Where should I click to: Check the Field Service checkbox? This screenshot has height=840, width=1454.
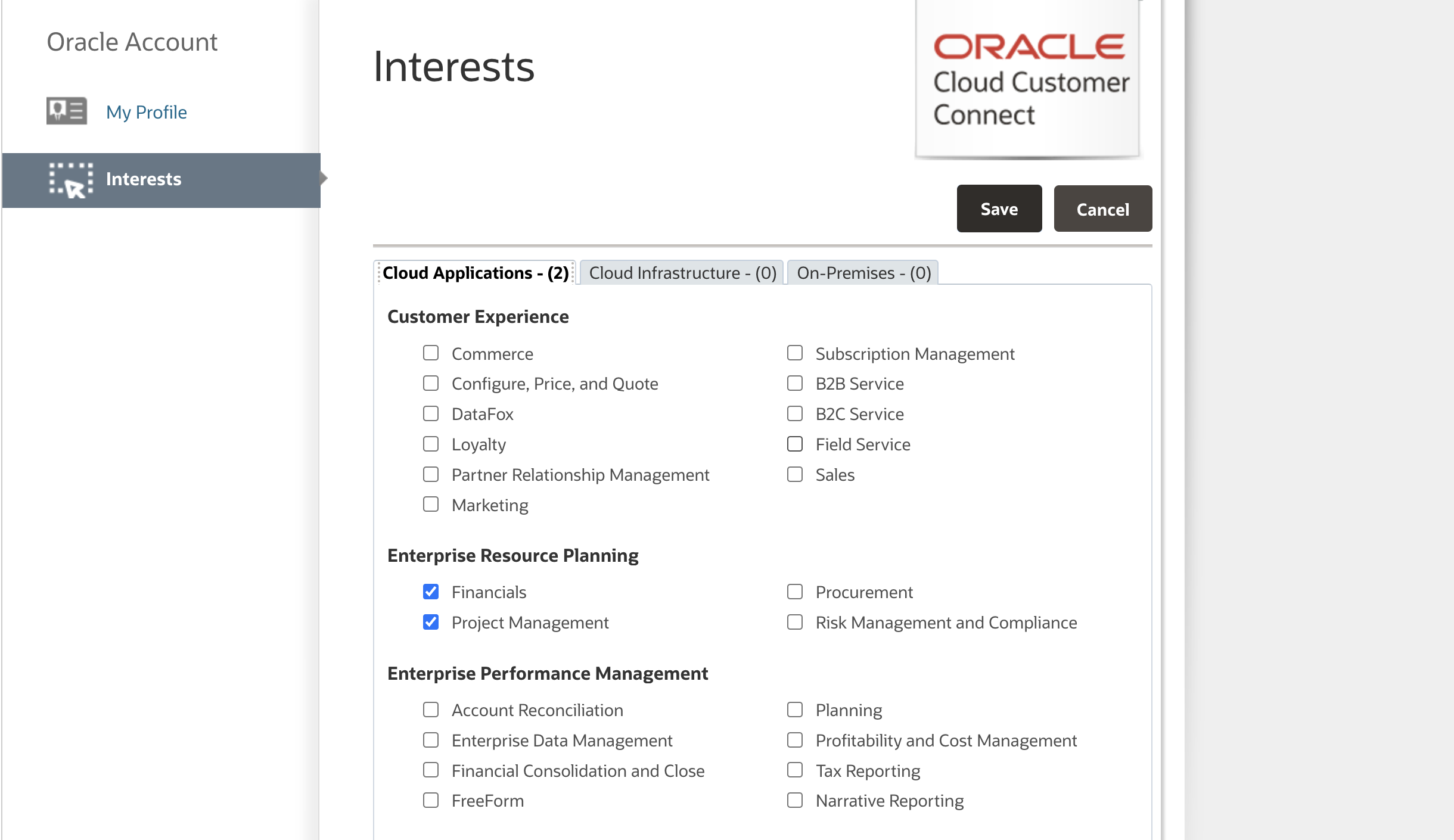(795, 444)
